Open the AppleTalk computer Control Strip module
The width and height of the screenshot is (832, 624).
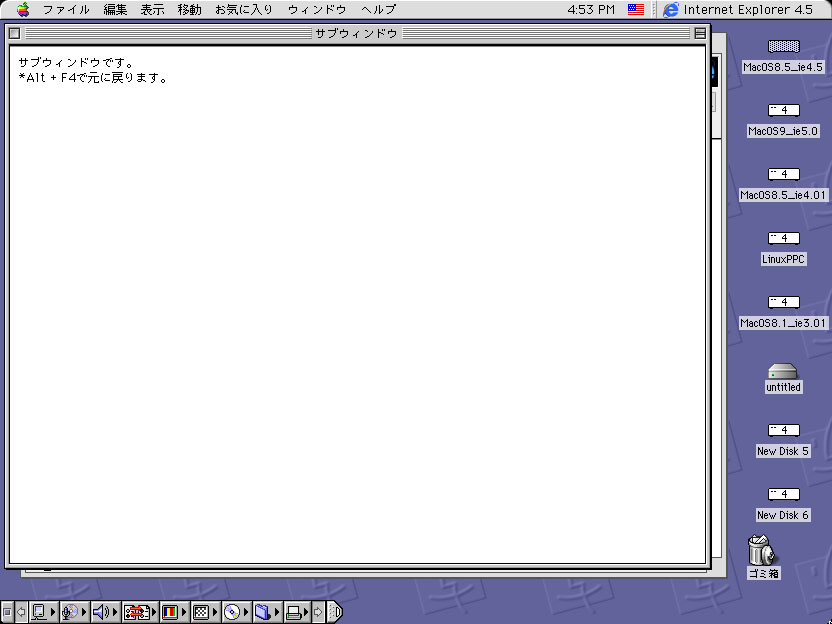tap(44, 612)
